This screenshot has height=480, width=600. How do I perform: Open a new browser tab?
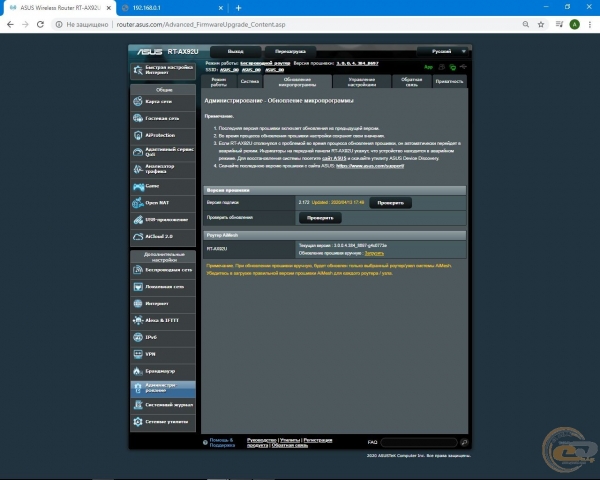click(x=238, y=8)
